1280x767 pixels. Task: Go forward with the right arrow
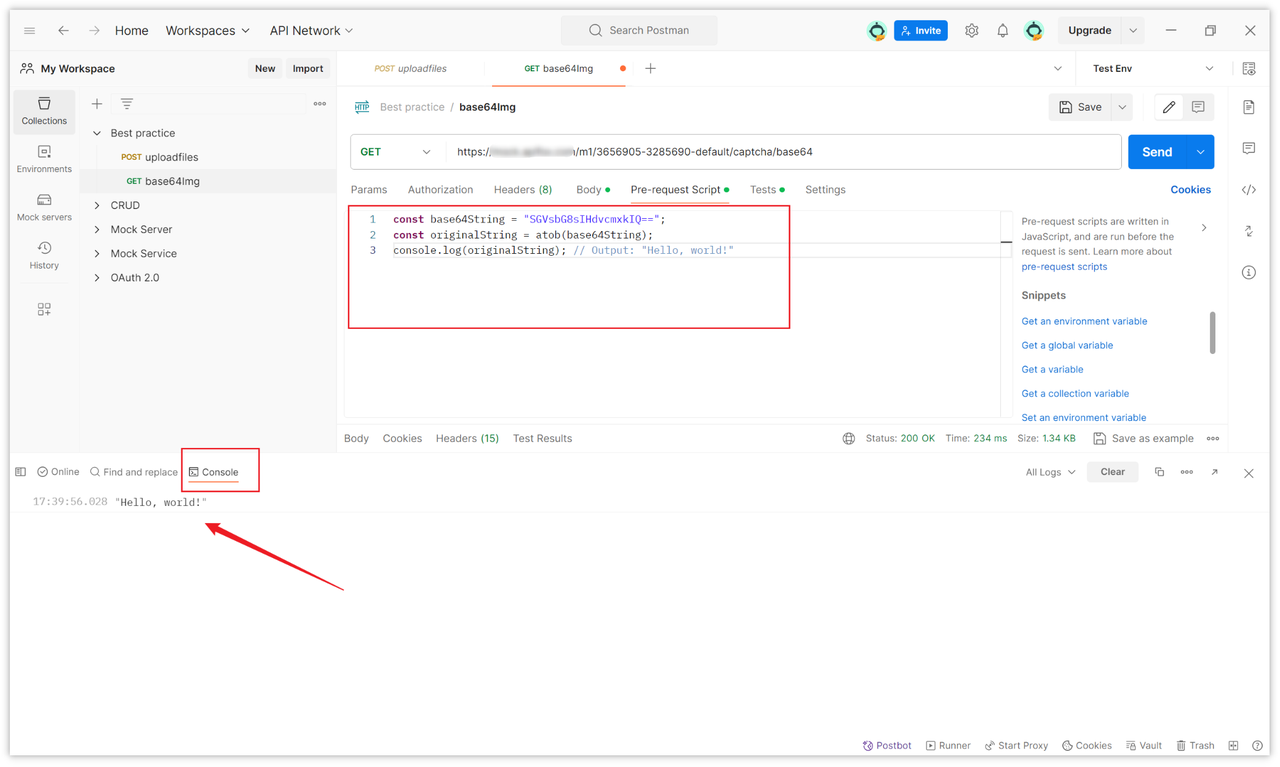coord(94,31)
